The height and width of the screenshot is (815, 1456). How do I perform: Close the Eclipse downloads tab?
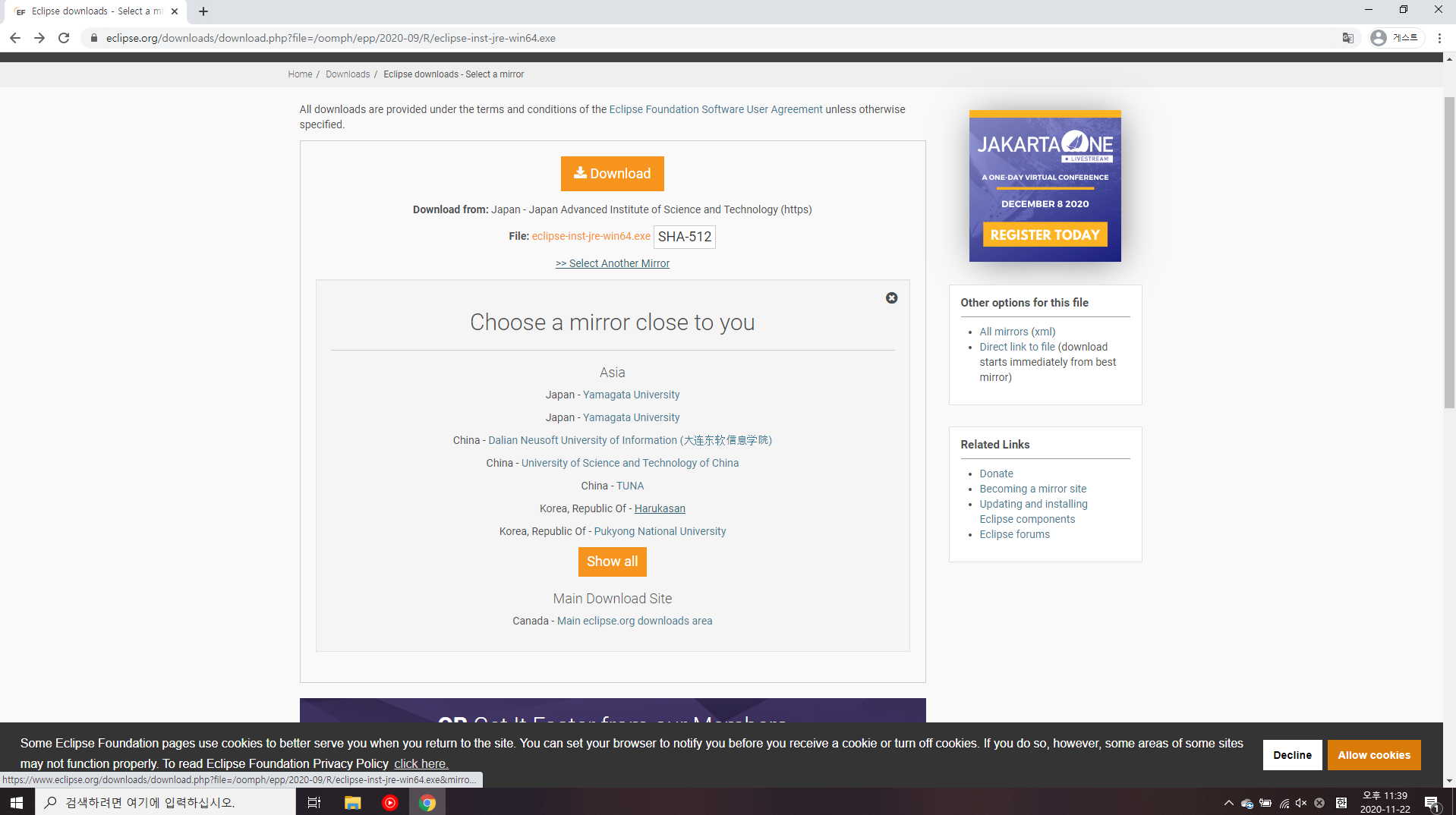point(175,11)
